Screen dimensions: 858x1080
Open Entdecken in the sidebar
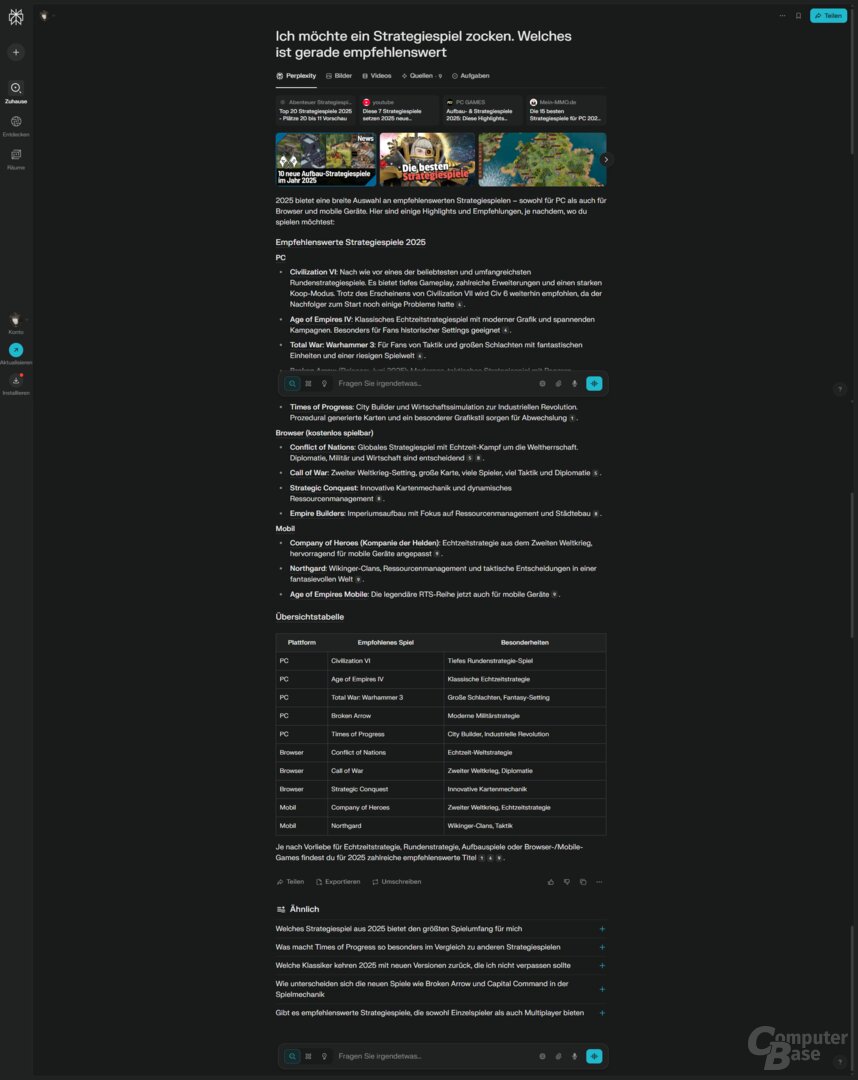point(16,125)
